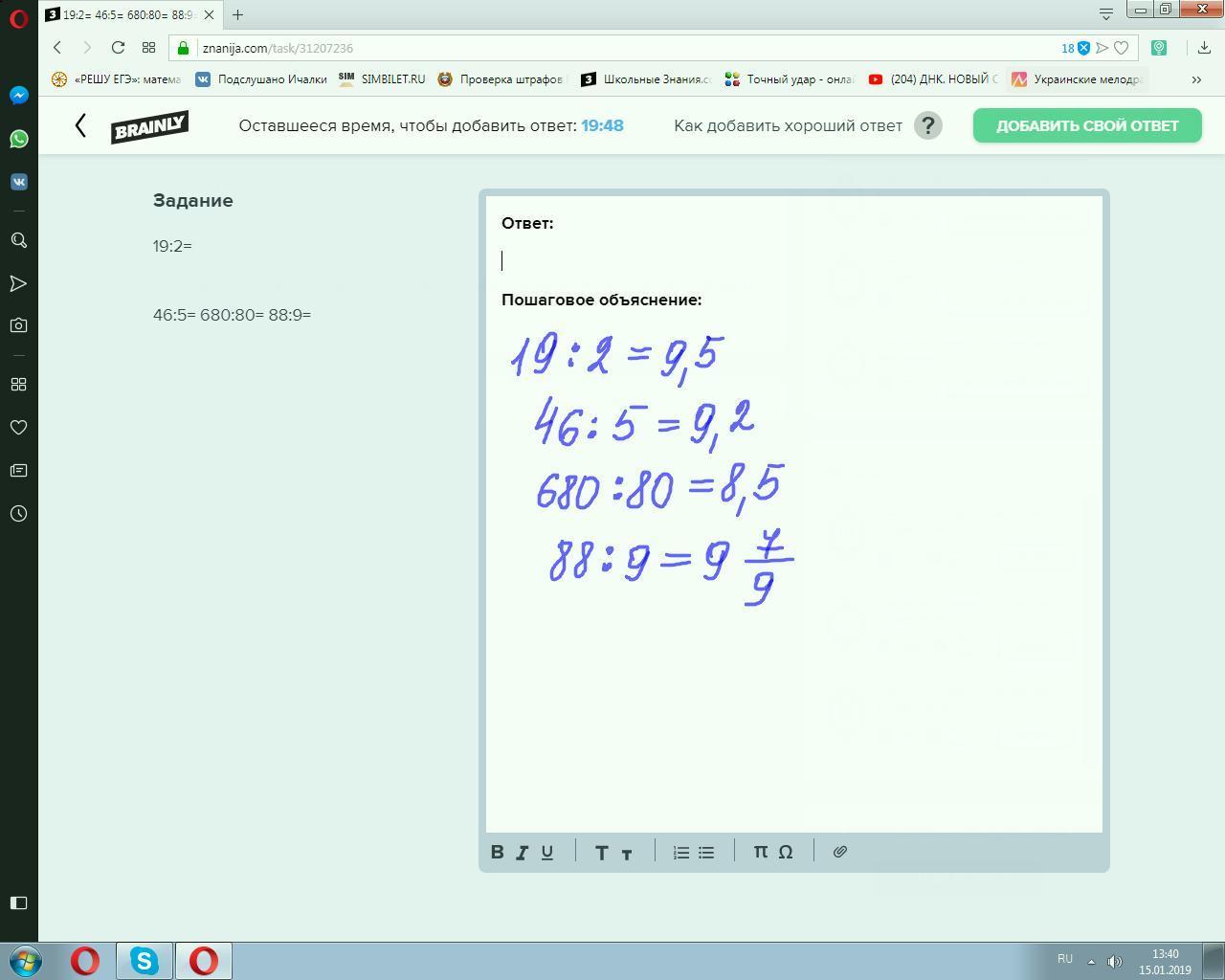This screenshot has height=980, width=1225.
Task: Open WhatsApp in the sidebar
Action: pos(18,139)
